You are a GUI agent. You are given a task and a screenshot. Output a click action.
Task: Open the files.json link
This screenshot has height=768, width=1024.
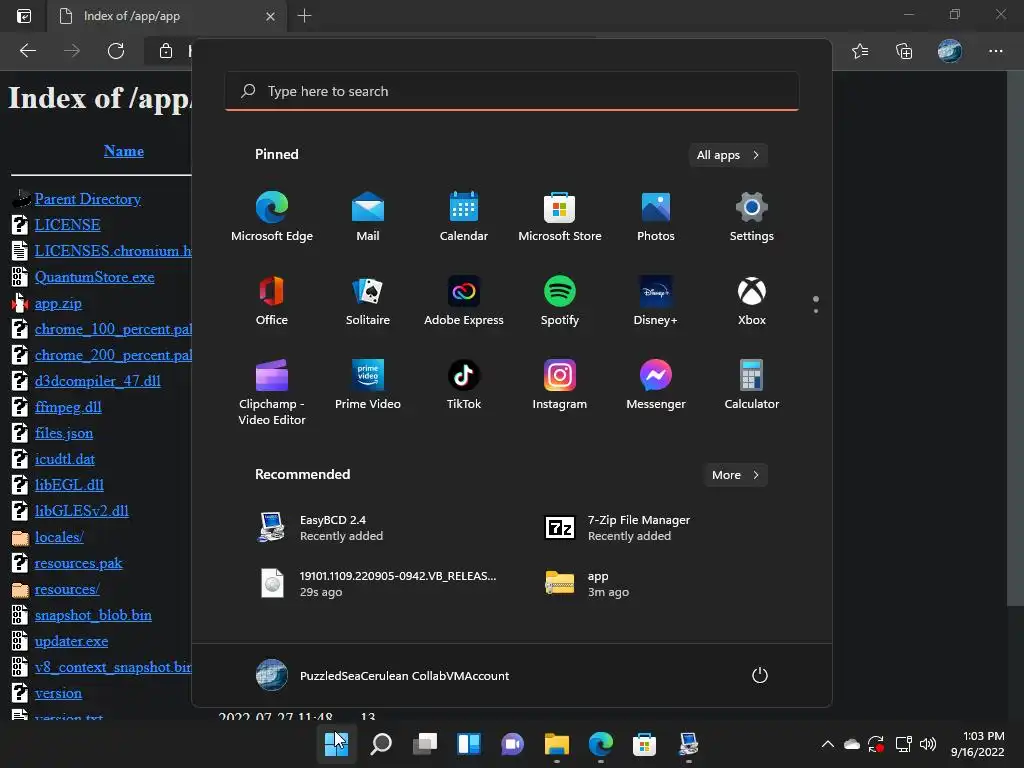64,433
